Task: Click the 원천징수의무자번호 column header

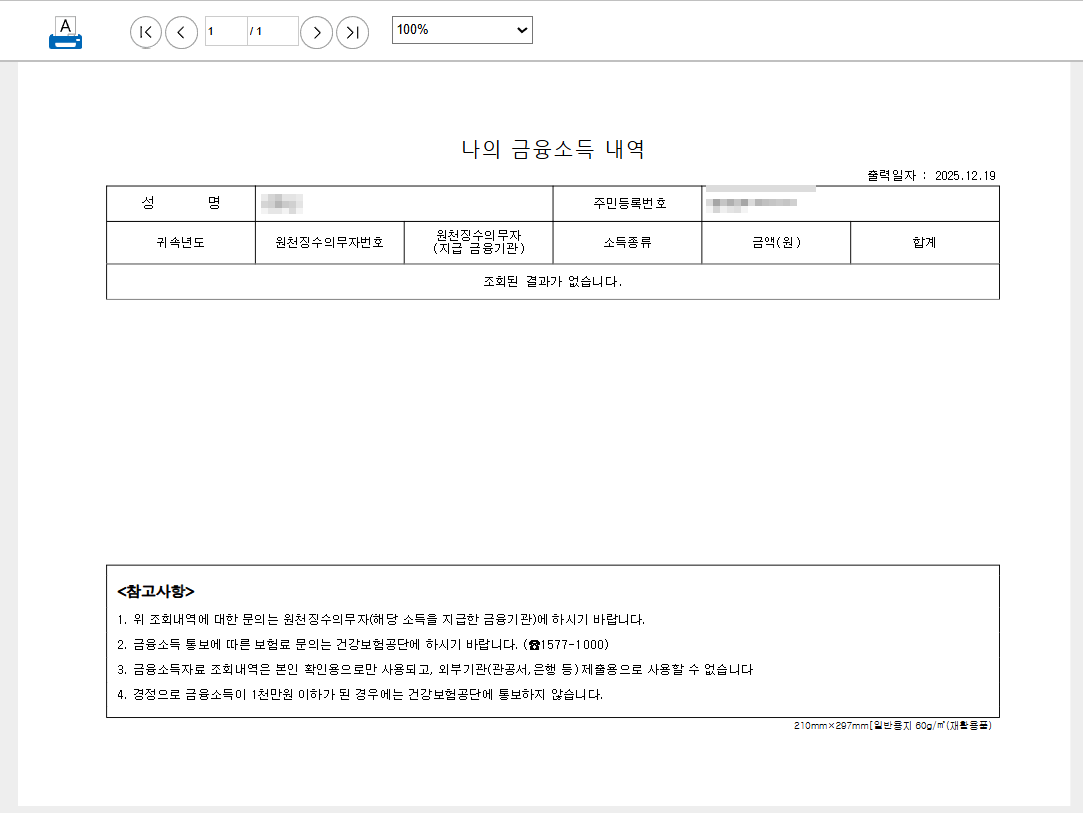Action: 330,242
